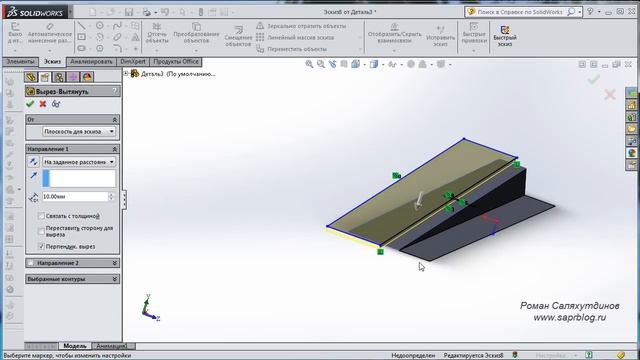Select the Circle sketch tool
Screen dimensions: 640x360
100,26
